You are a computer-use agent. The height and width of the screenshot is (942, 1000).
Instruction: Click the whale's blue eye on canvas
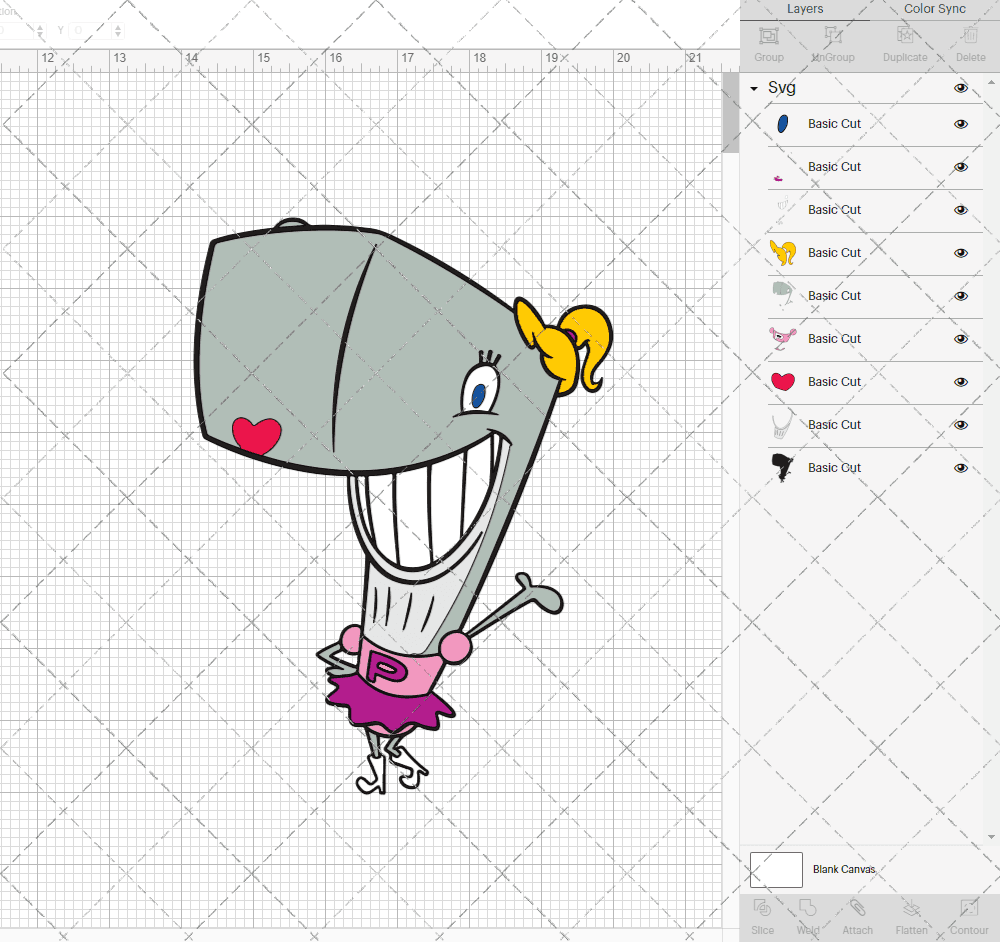479,396
